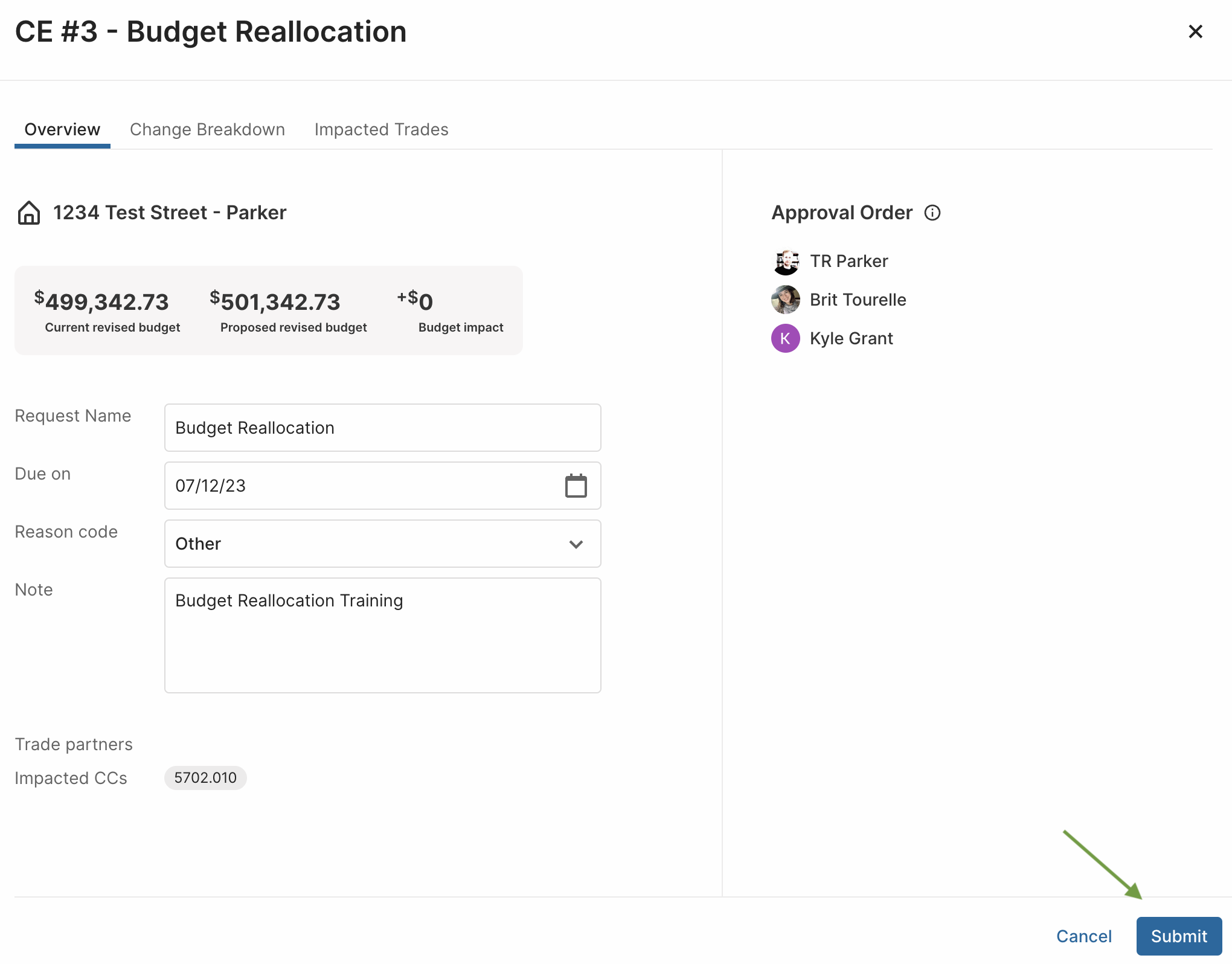
Task: Cancel the change request
Action: (x=1084, y=936)
